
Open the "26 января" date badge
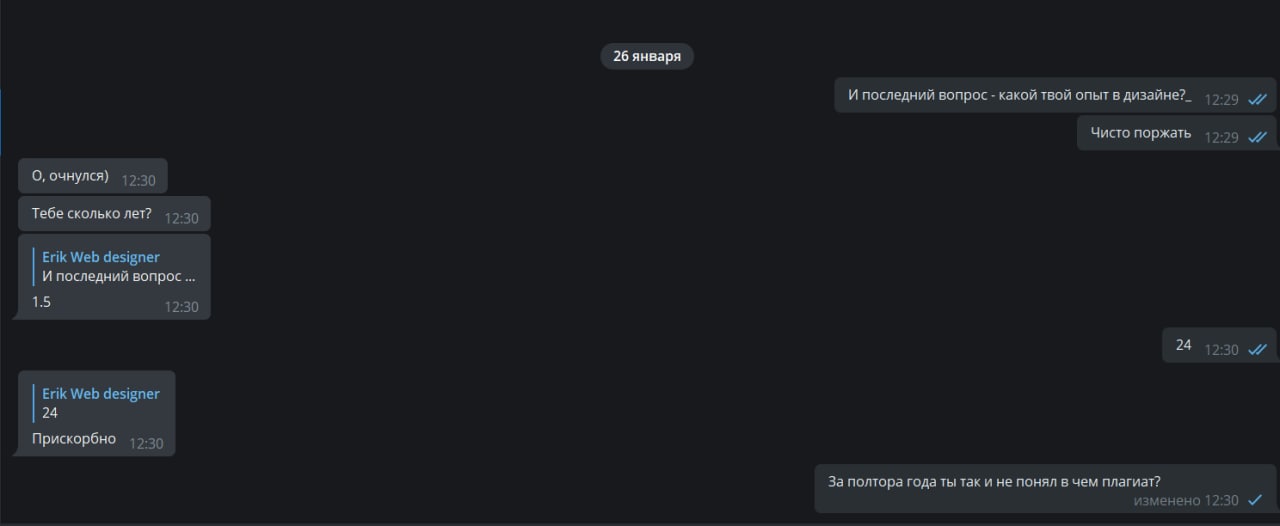647,56
